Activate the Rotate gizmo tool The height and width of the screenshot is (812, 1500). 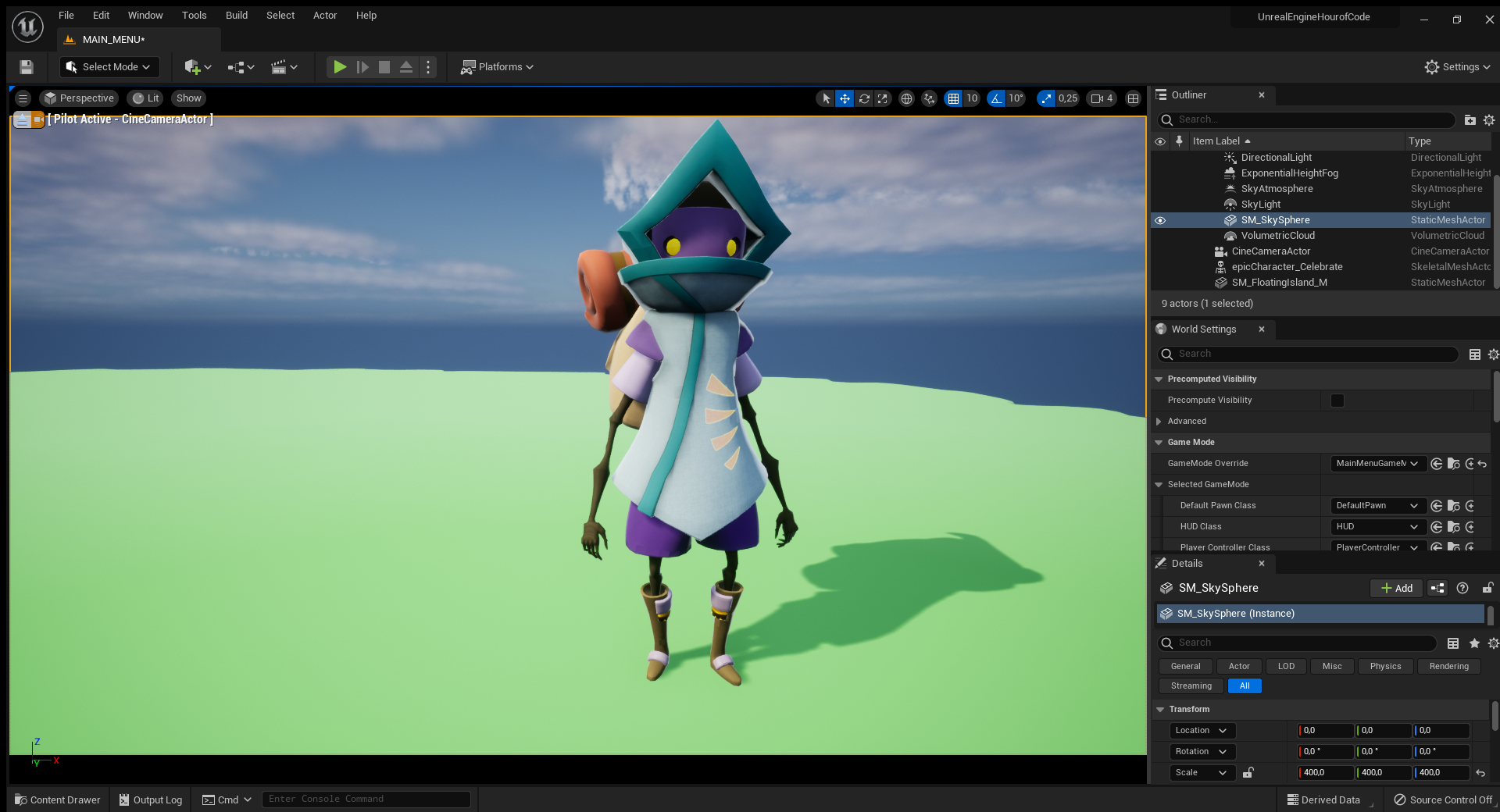[x=864, y=98]
